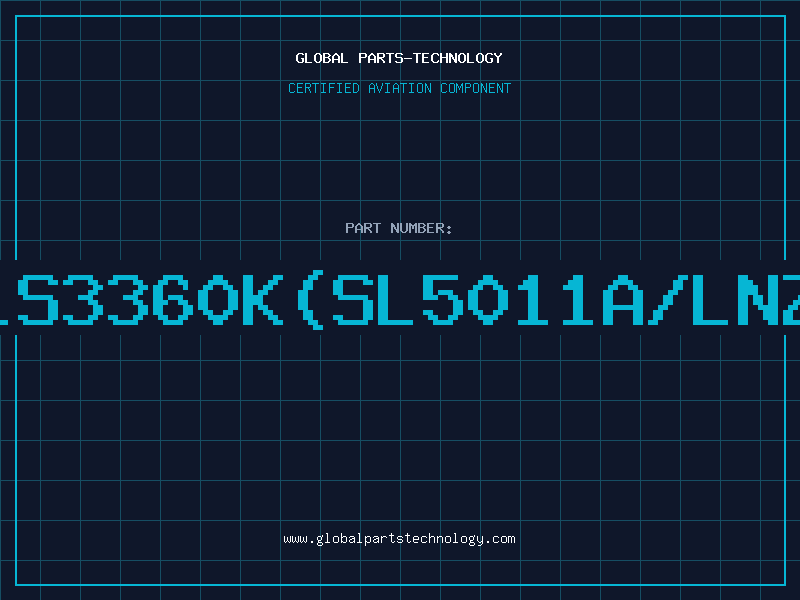Screen dimensions: 800x600
Task: Open the www.globalpartstechnology.com link
Action: click(x=399, y=539)
